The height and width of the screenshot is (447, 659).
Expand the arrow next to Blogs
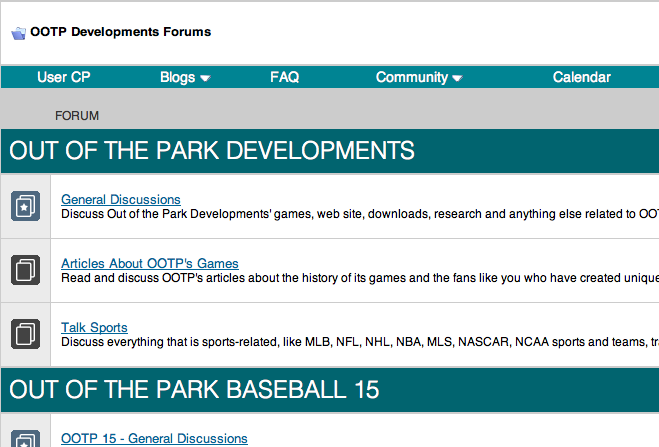click(205, 78)
